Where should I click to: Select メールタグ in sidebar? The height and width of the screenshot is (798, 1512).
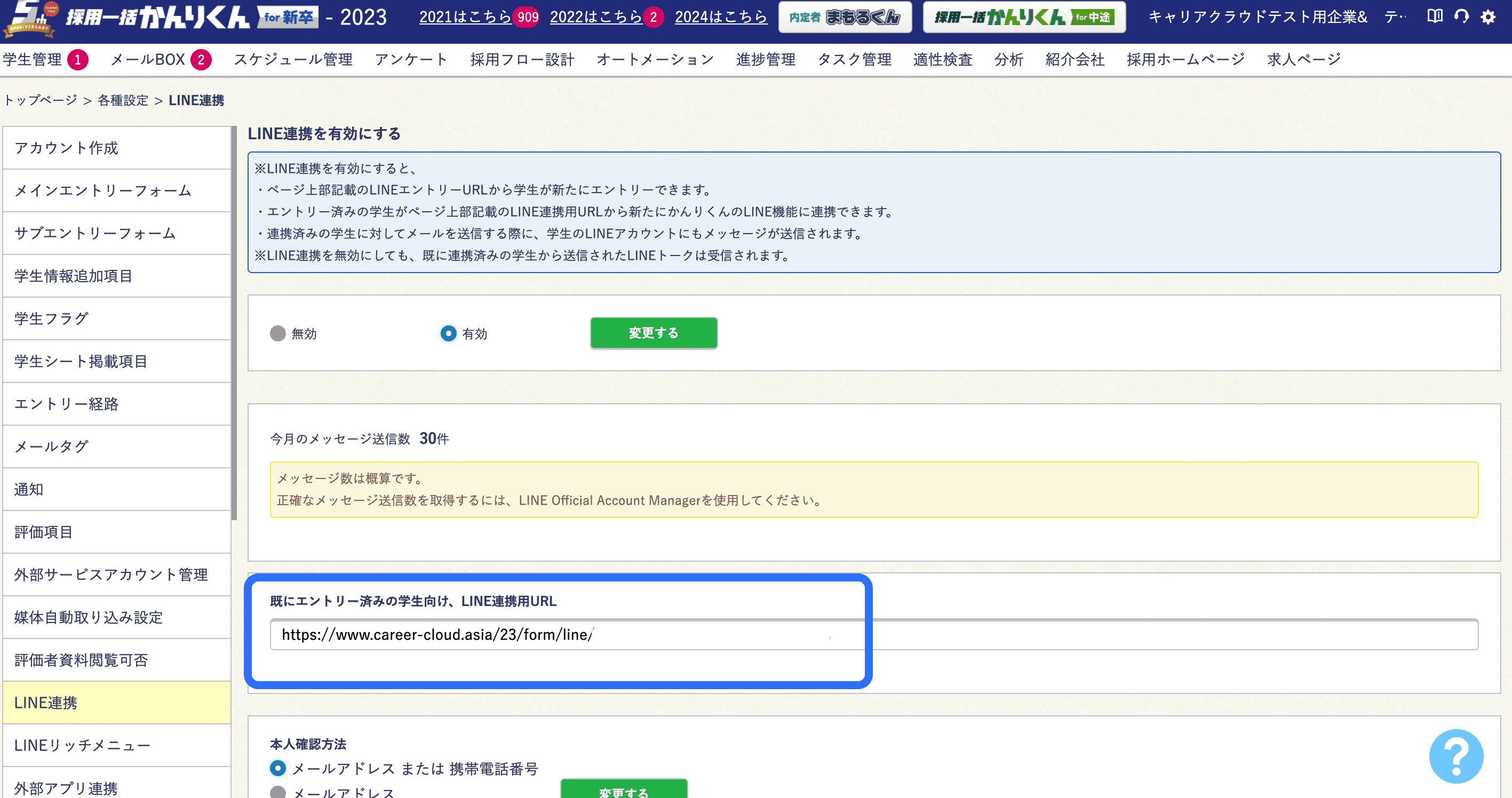pyautogui.click(x=117, y=446)
